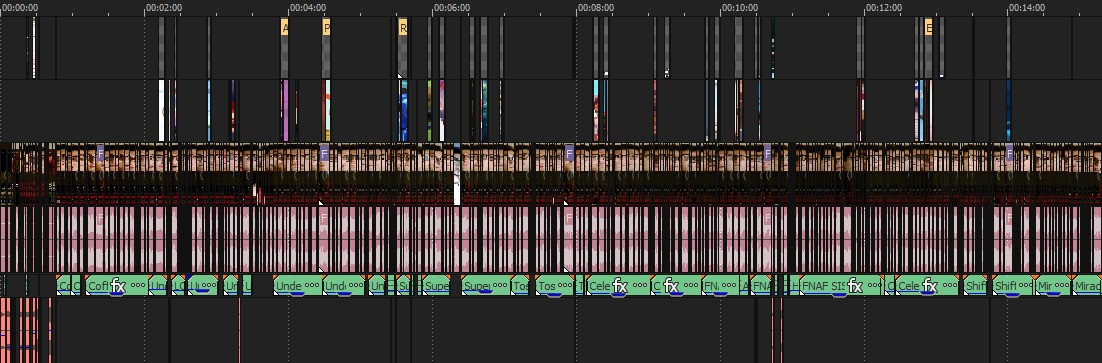Select the orange clip labeled P
Viewport: 1102px width, 363px height.
click(326, 28)
